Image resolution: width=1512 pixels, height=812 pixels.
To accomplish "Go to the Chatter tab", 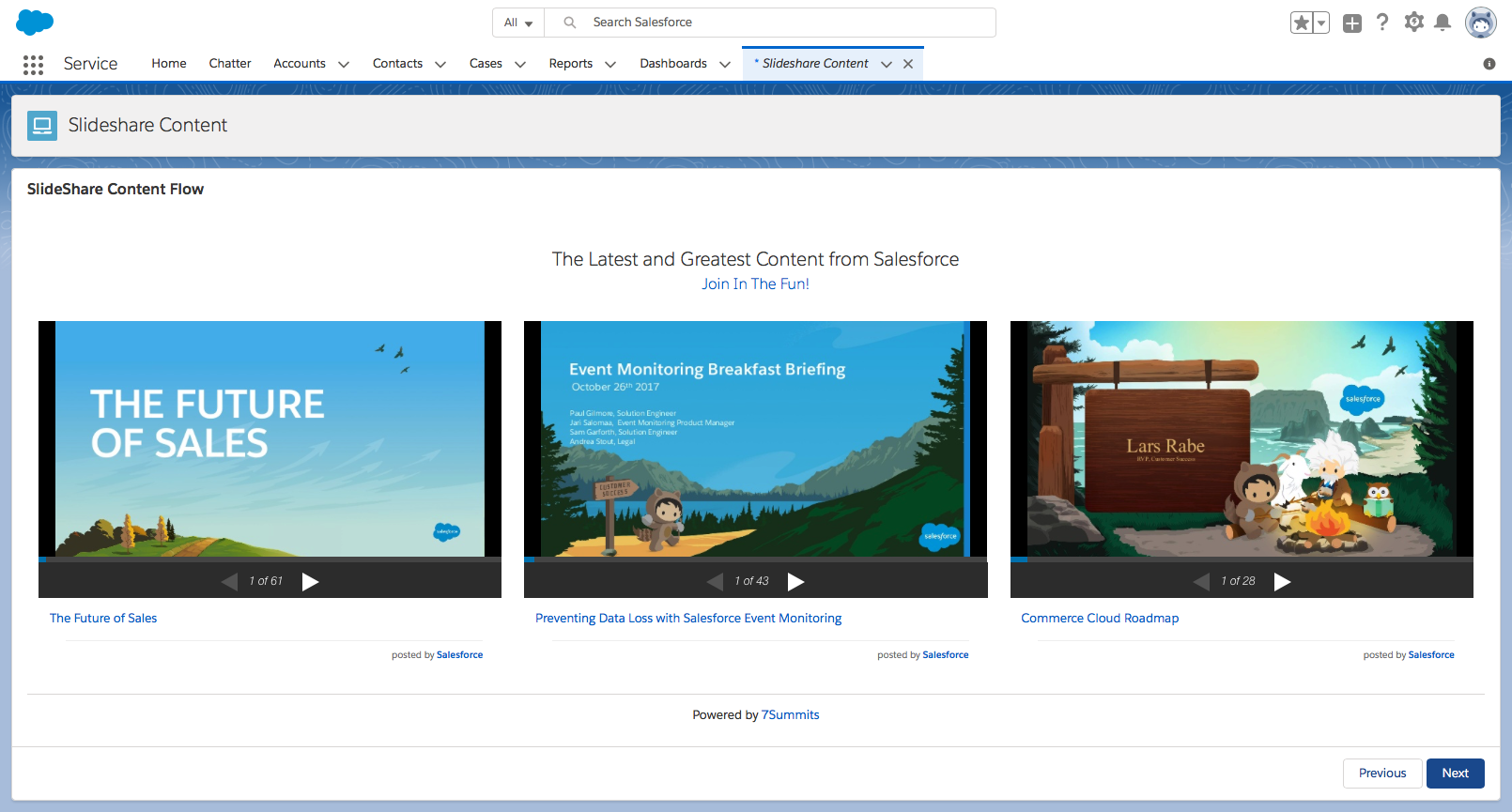I will click(x=230, y=63).
